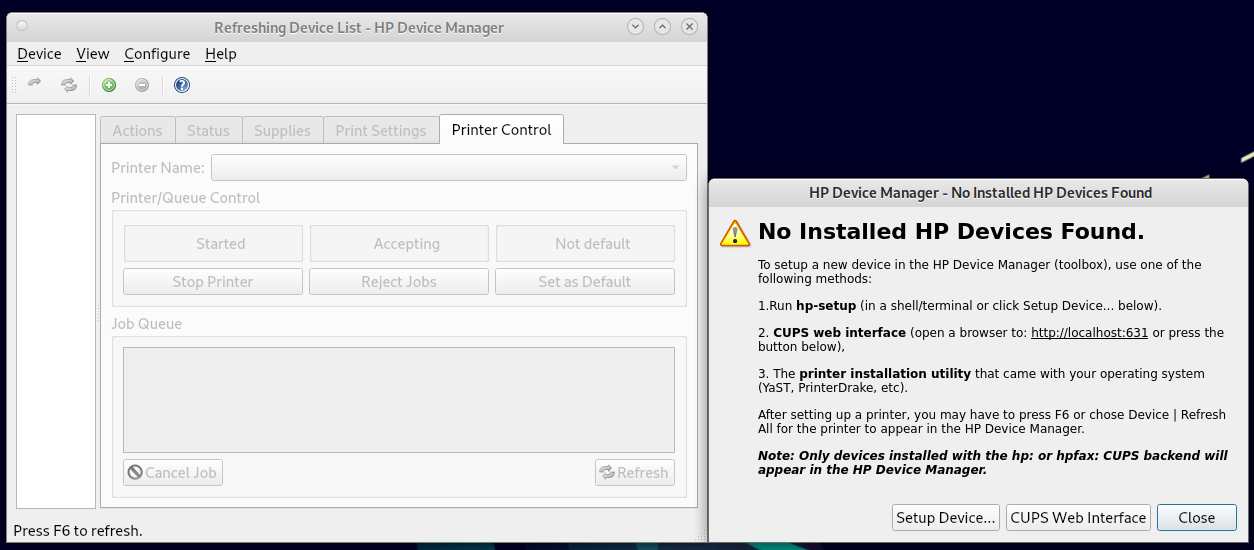The height and width of the screenshot is (550, 1254).
Task: Click the Setup Device toolbar icon with green plus
Action: (x=109, y=85)
